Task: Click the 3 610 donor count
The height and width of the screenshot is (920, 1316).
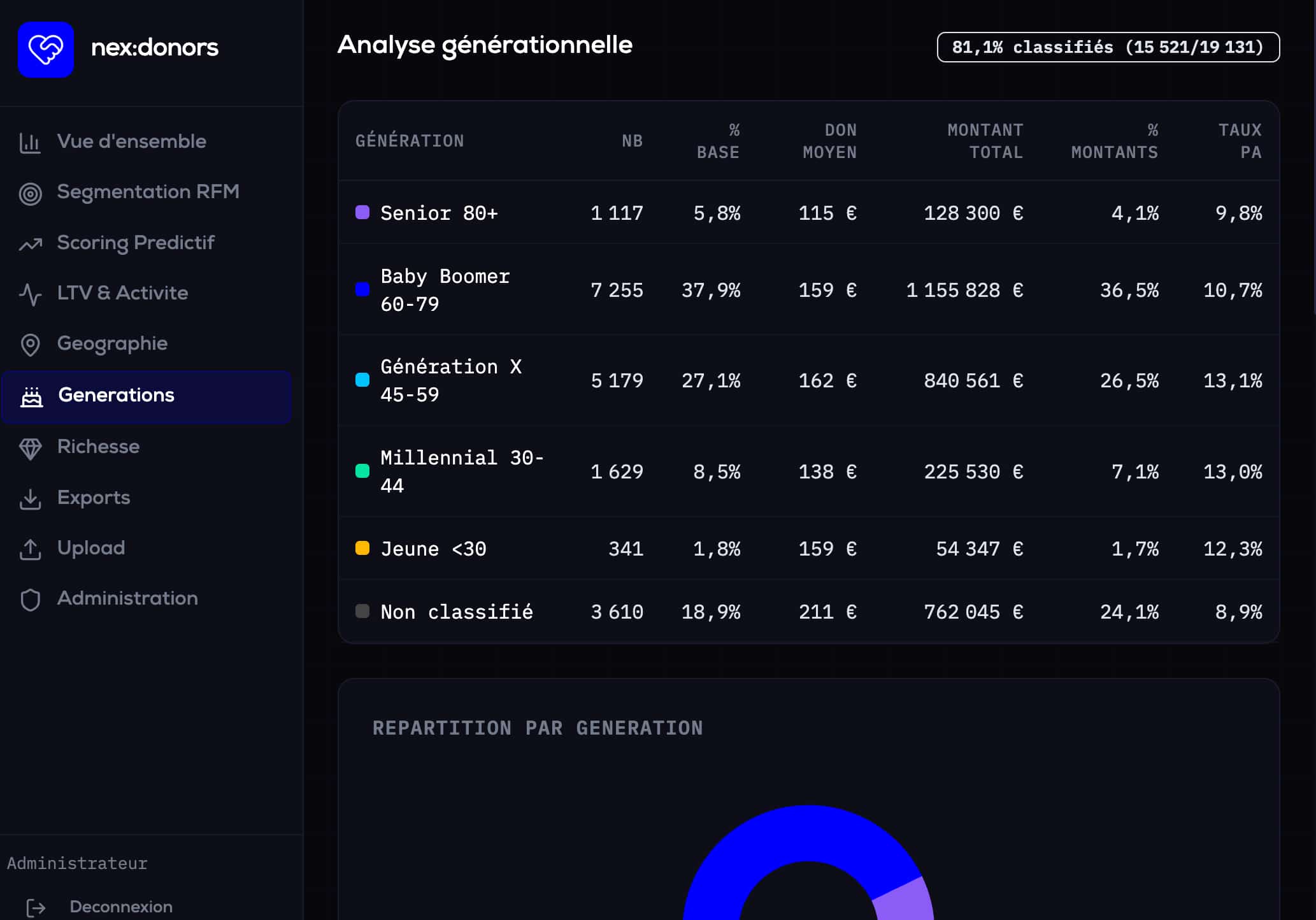Action: [617, 612]
